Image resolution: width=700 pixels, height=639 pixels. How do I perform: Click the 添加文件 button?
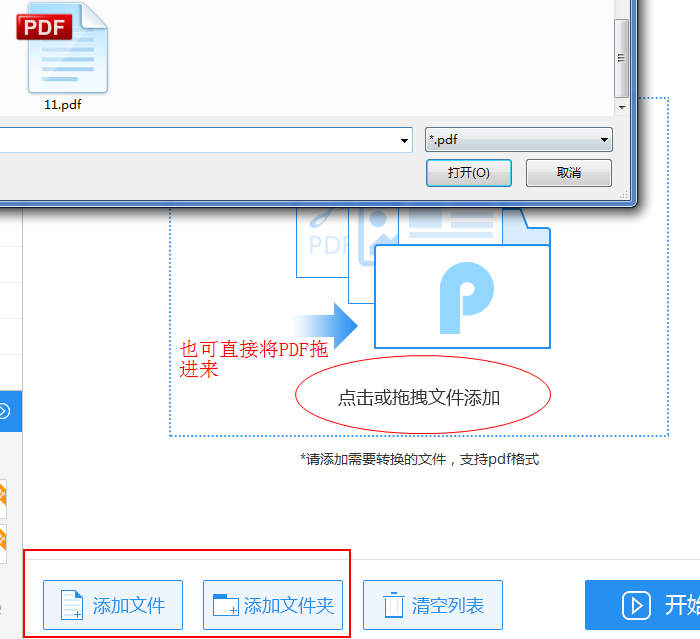pyautogui.click(x=113, y=605)
